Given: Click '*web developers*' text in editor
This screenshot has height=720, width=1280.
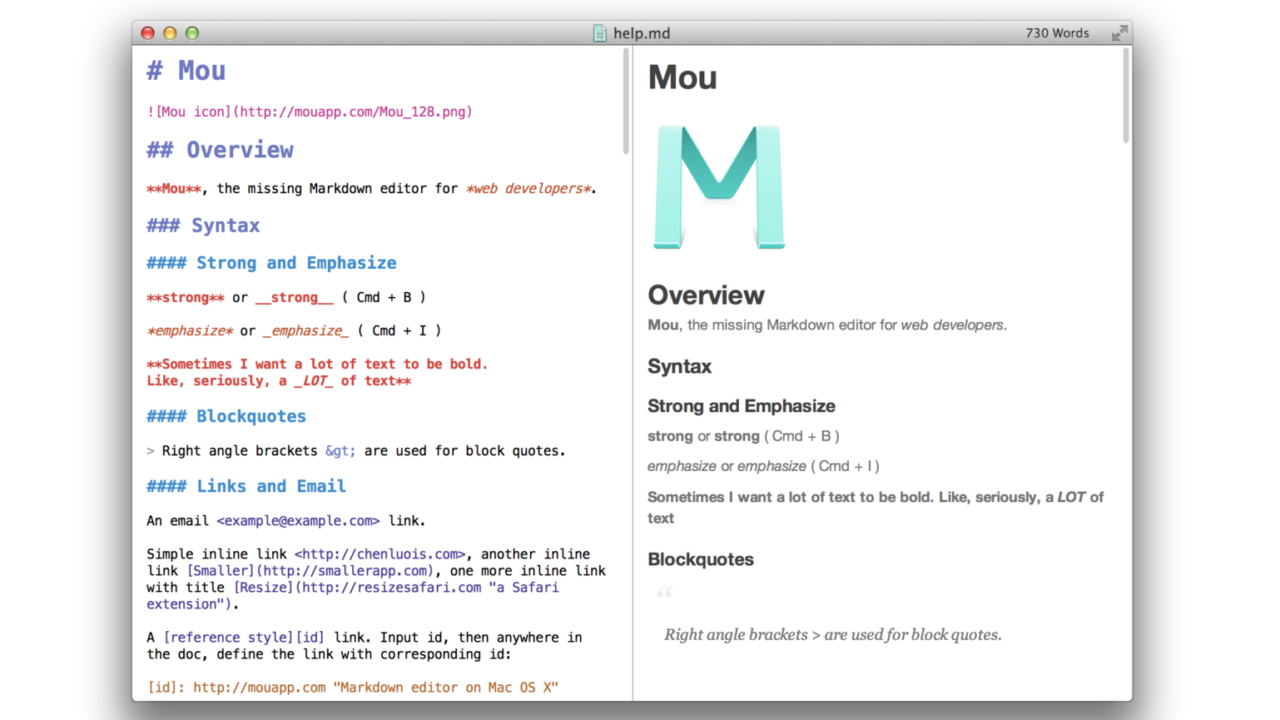Looking at the screenshot, I should (528, 189).
